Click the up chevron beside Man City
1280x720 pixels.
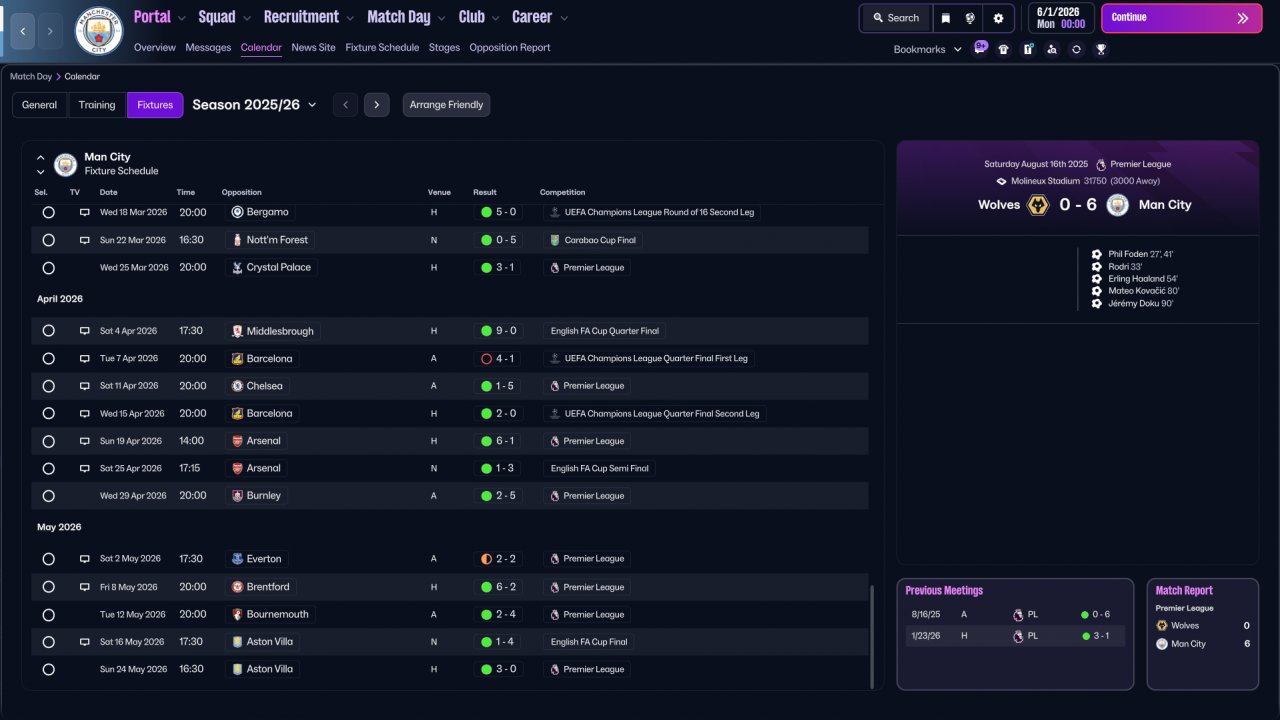coord(41,157)
